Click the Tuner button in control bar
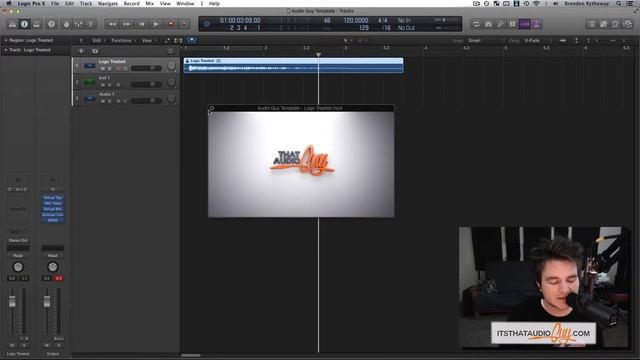Screen dimensions: 640x360 [x=500, y=24]
